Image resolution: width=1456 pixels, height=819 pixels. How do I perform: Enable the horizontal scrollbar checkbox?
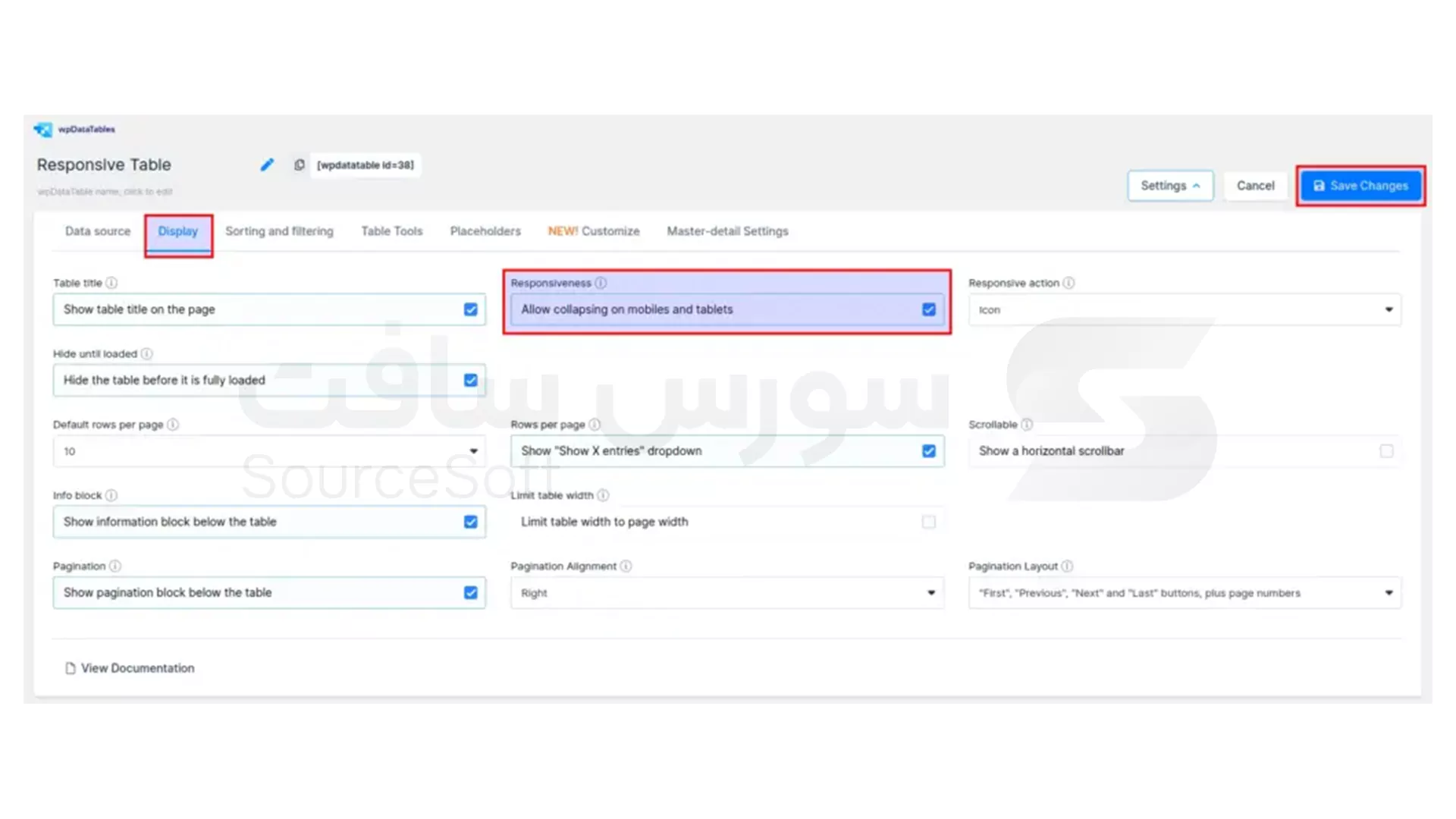coord(1388,450)
